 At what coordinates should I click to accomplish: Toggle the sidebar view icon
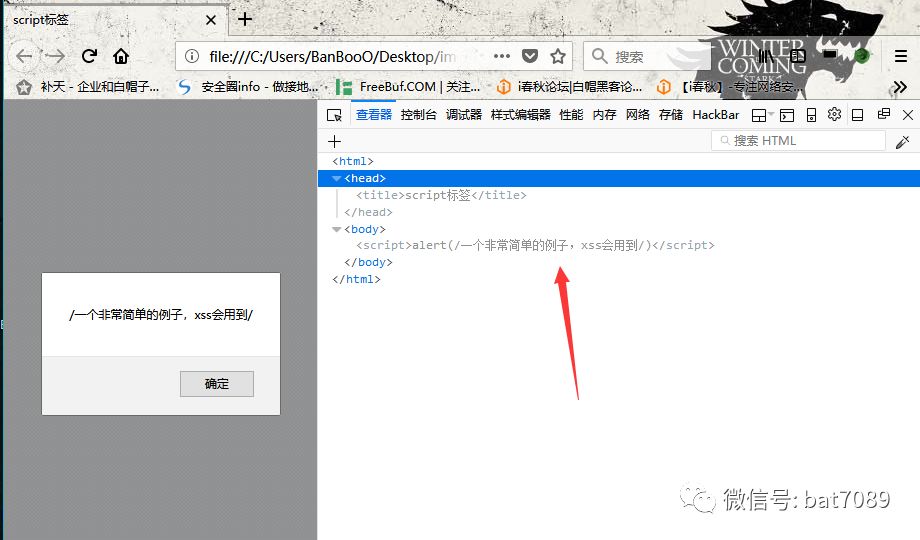coord(798,56)
